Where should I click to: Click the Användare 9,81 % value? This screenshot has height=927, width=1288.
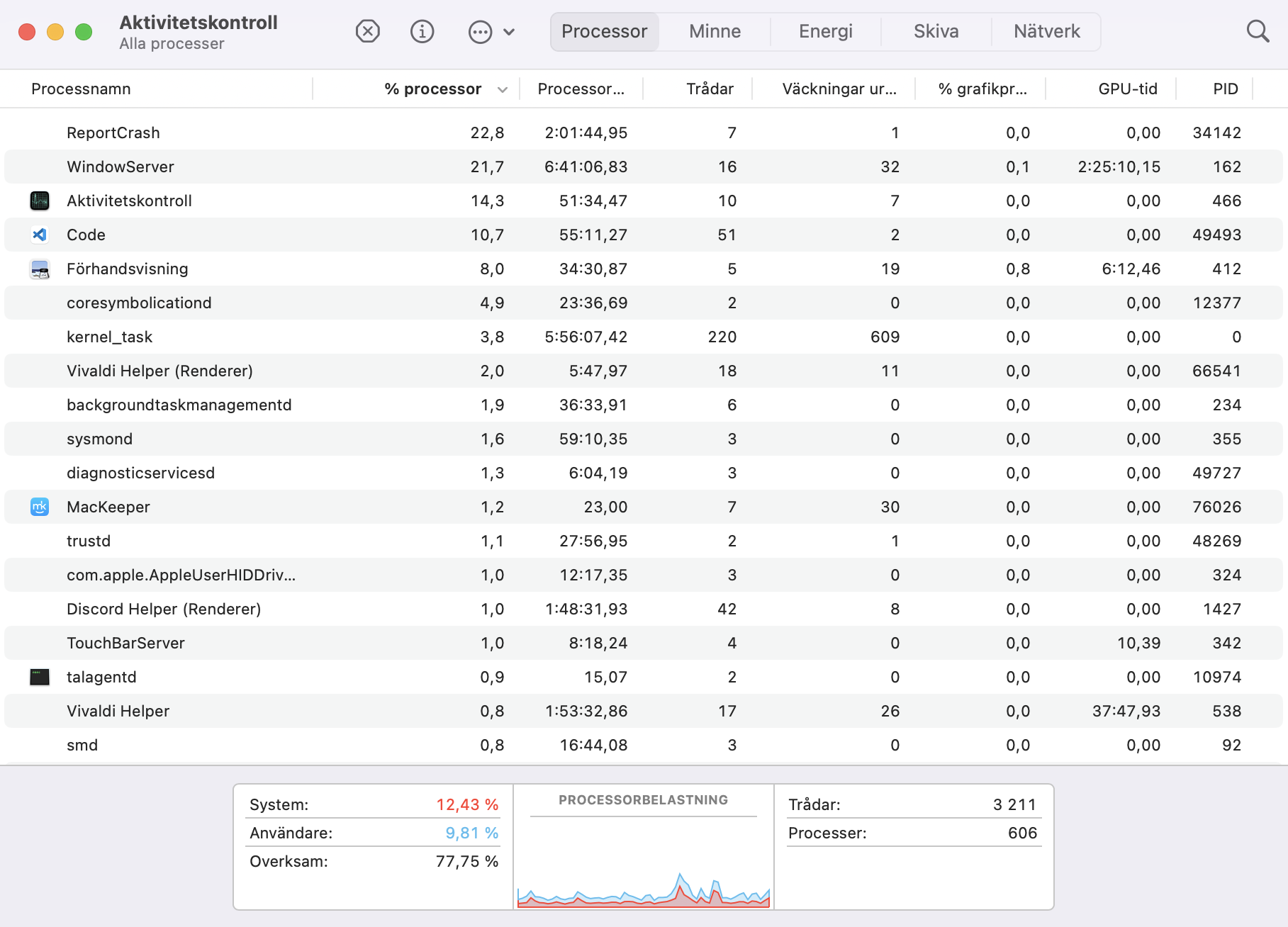tap(472, 833)
